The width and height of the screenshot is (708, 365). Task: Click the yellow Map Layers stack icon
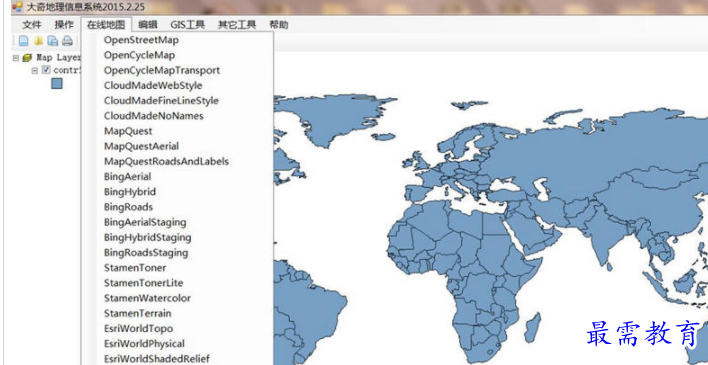27,58
